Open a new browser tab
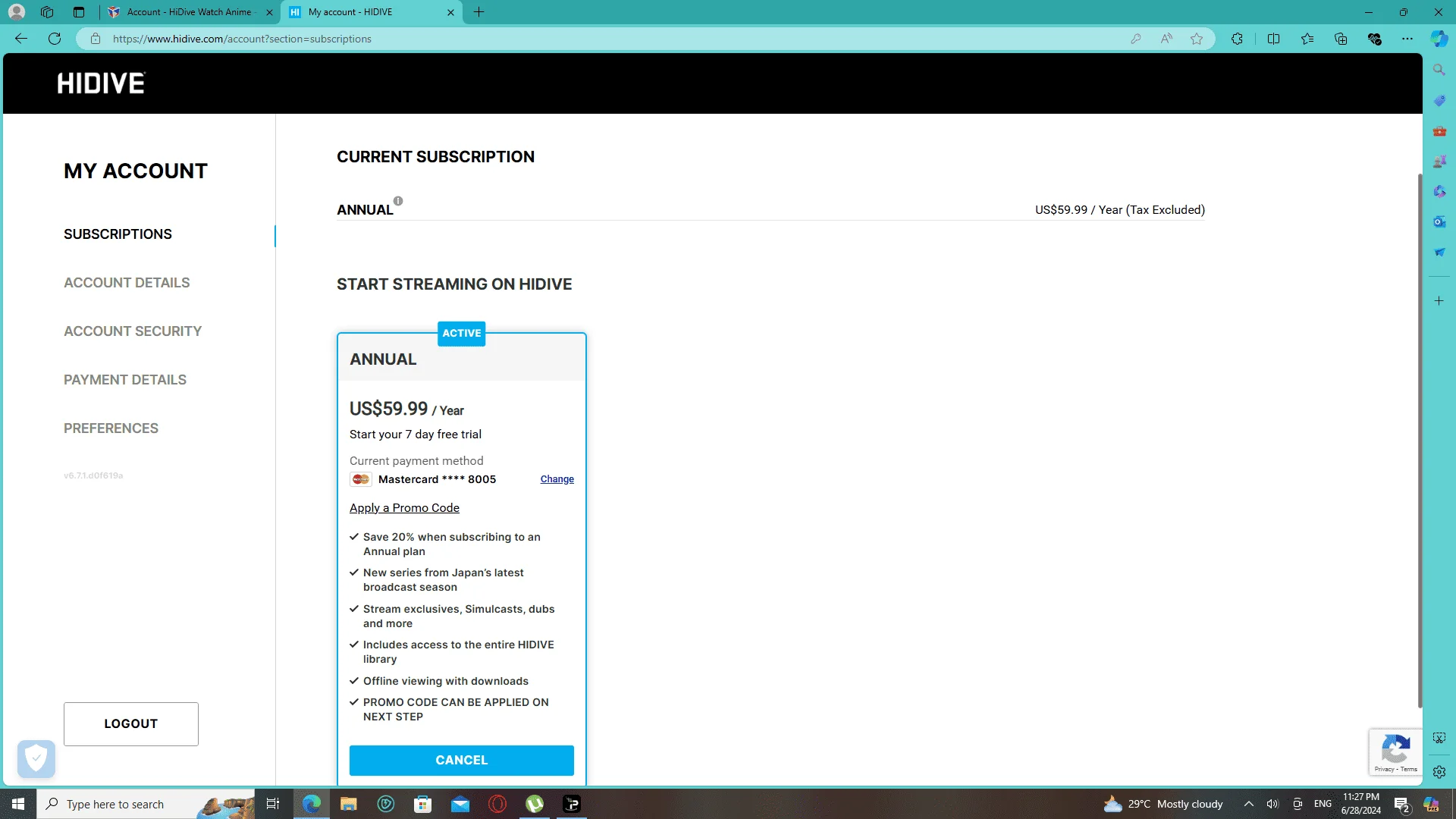This screenshot has width=1456, height=819. (x=479, y=12)
